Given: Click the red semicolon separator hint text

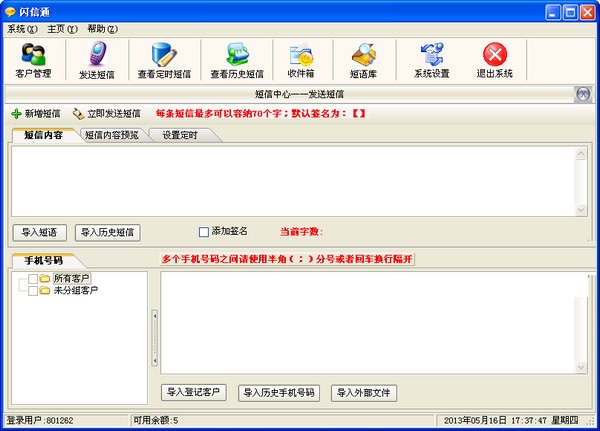Looking at the screenshot, I should pyautogui.click(x=287, y=259).
